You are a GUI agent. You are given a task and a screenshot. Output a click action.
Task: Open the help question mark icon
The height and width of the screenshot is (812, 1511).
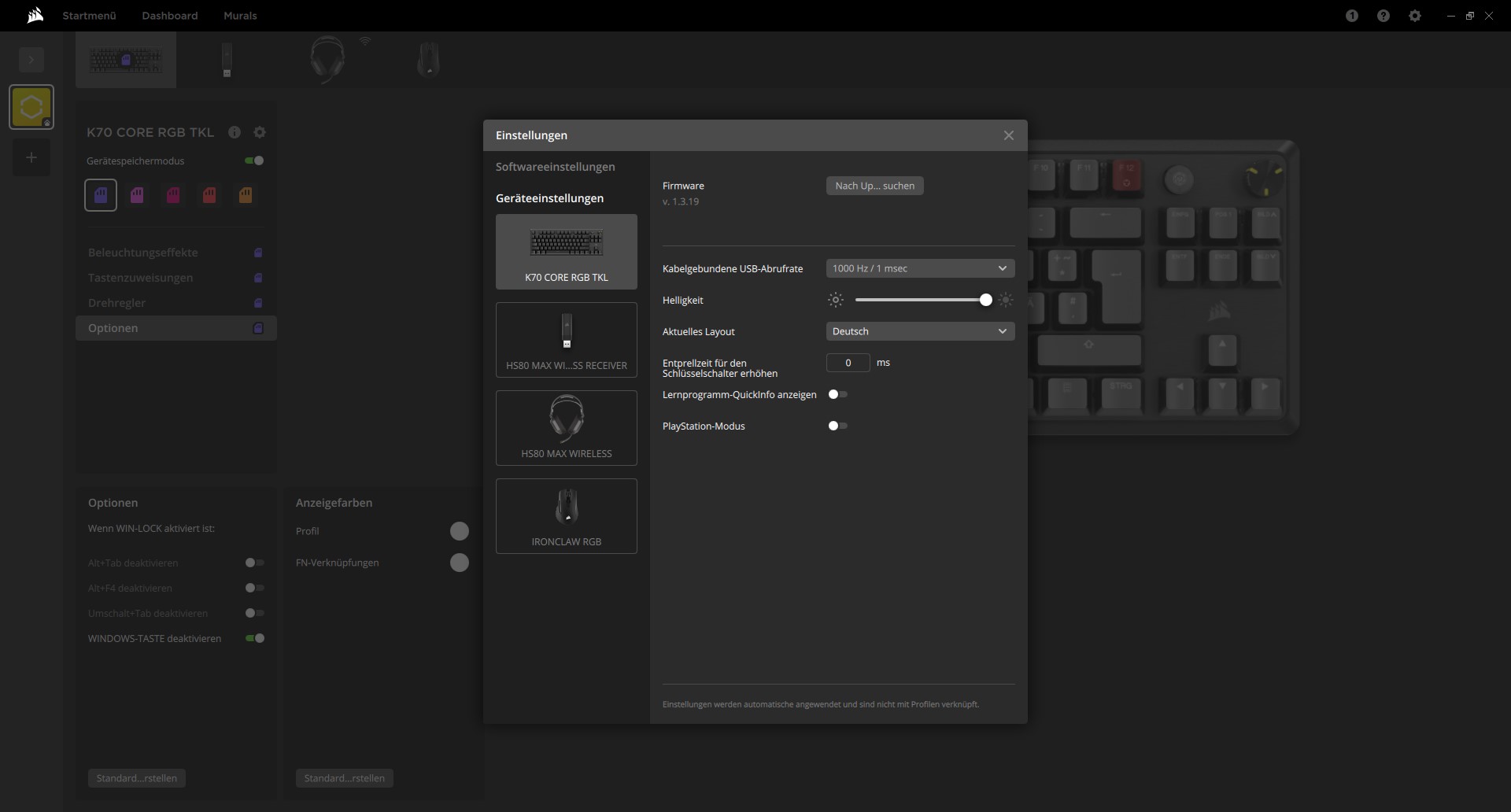[x=1384, y=16]
